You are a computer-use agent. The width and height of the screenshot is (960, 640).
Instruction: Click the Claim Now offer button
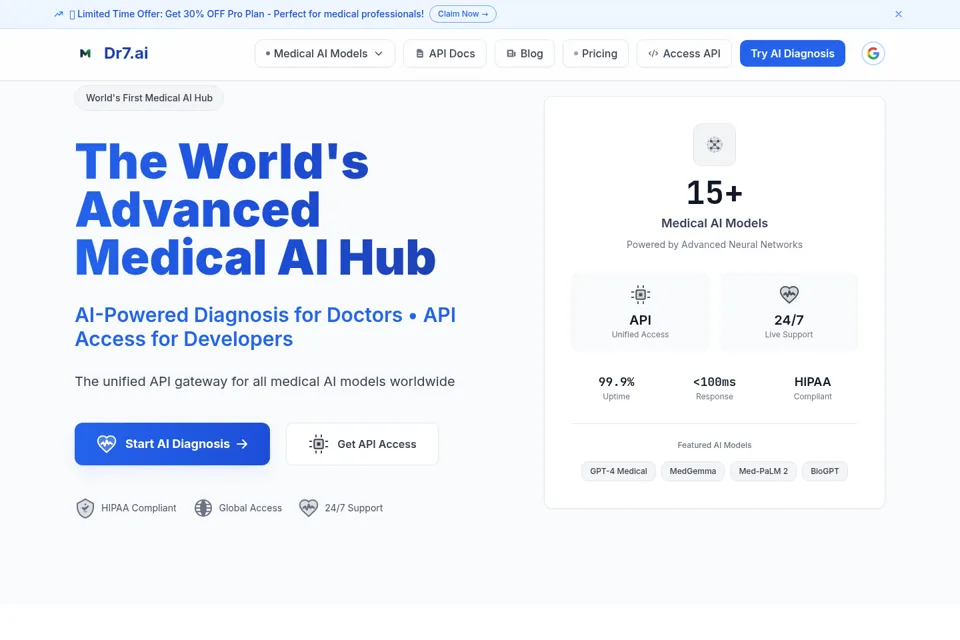point(463,14)
